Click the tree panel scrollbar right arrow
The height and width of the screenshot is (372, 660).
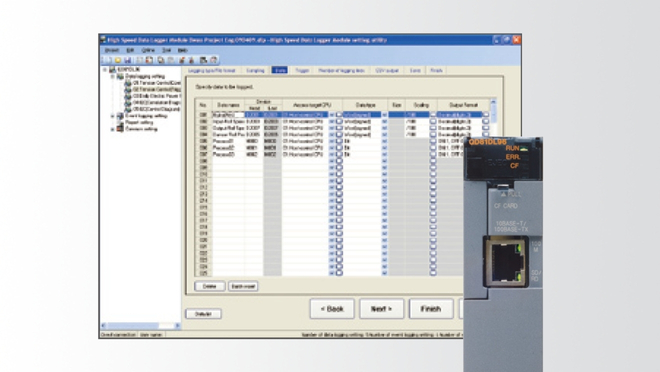(x=178, y=325)
